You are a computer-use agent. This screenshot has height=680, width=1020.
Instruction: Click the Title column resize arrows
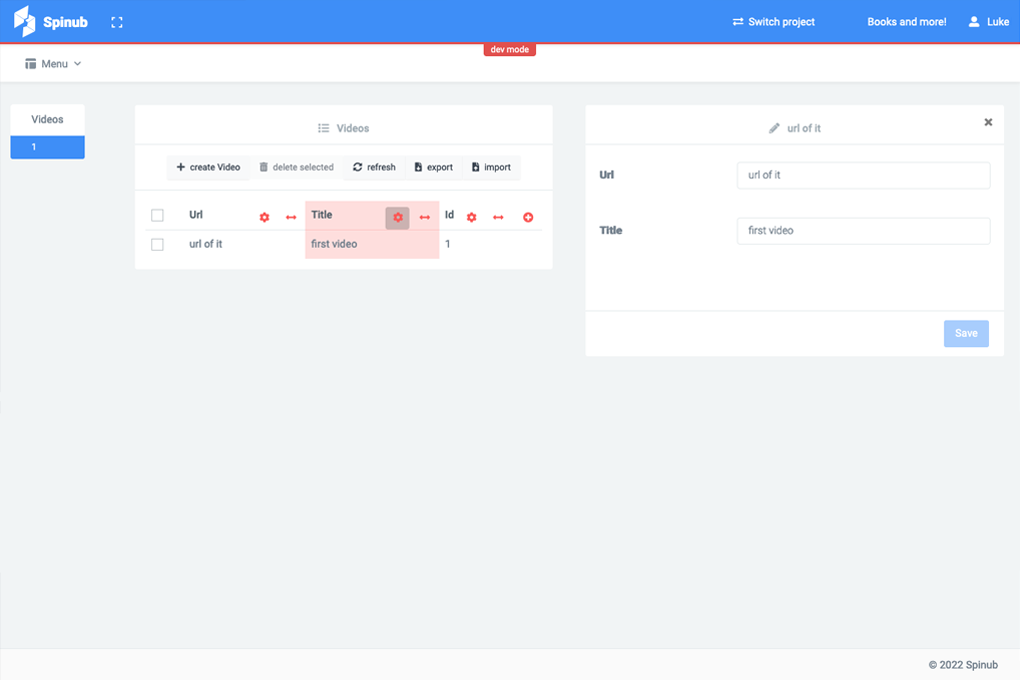[424, 217]
